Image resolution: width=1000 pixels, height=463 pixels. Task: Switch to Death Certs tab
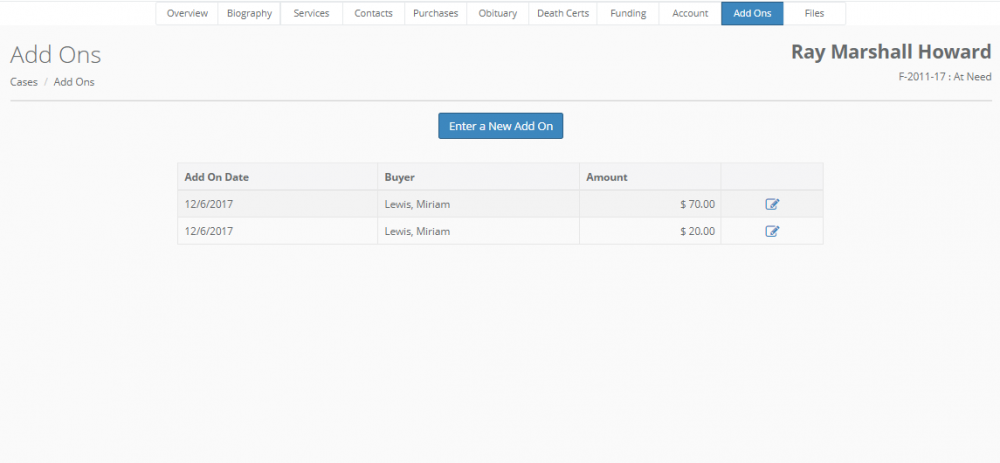[x=563, y=13]
